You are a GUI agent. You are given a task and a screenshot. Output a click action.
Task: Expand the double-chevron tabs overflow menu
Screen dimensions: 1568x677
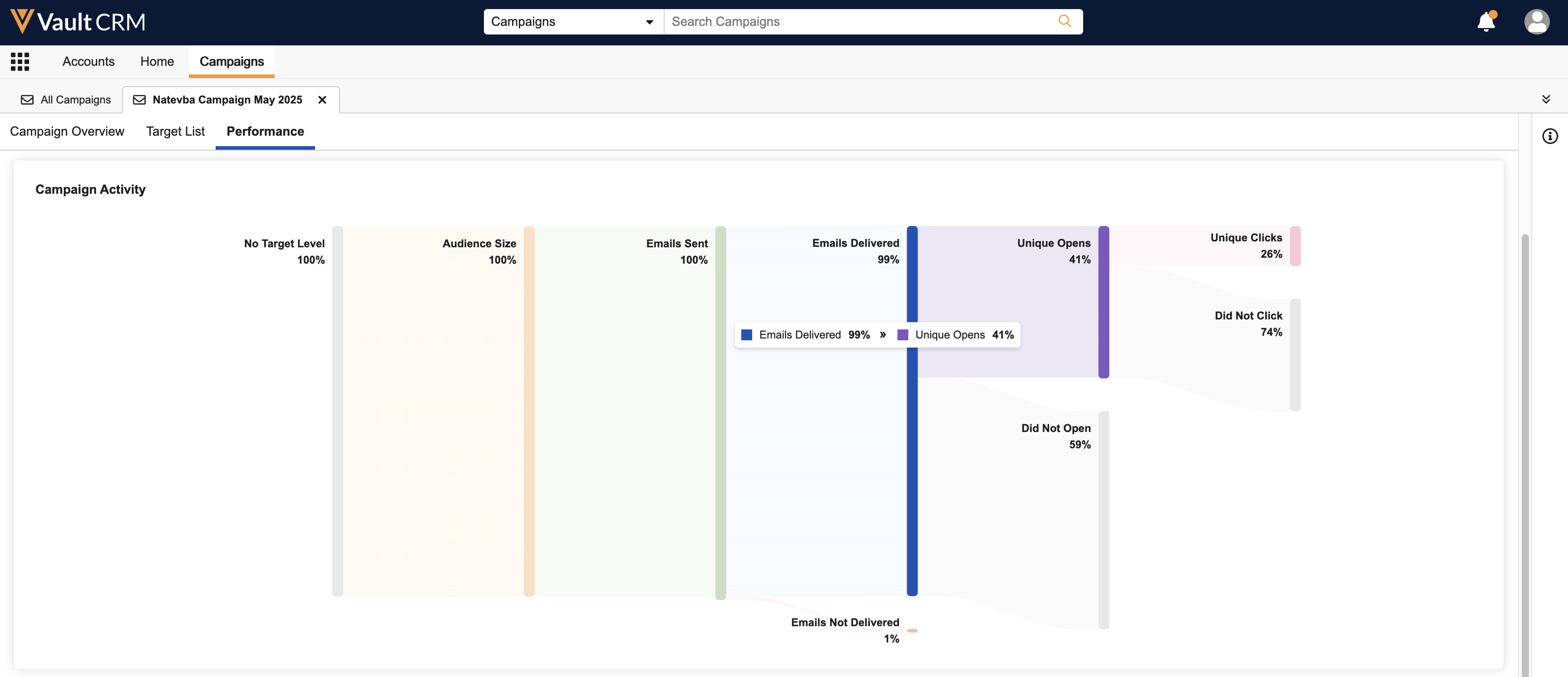click(x=1545, y=99)
